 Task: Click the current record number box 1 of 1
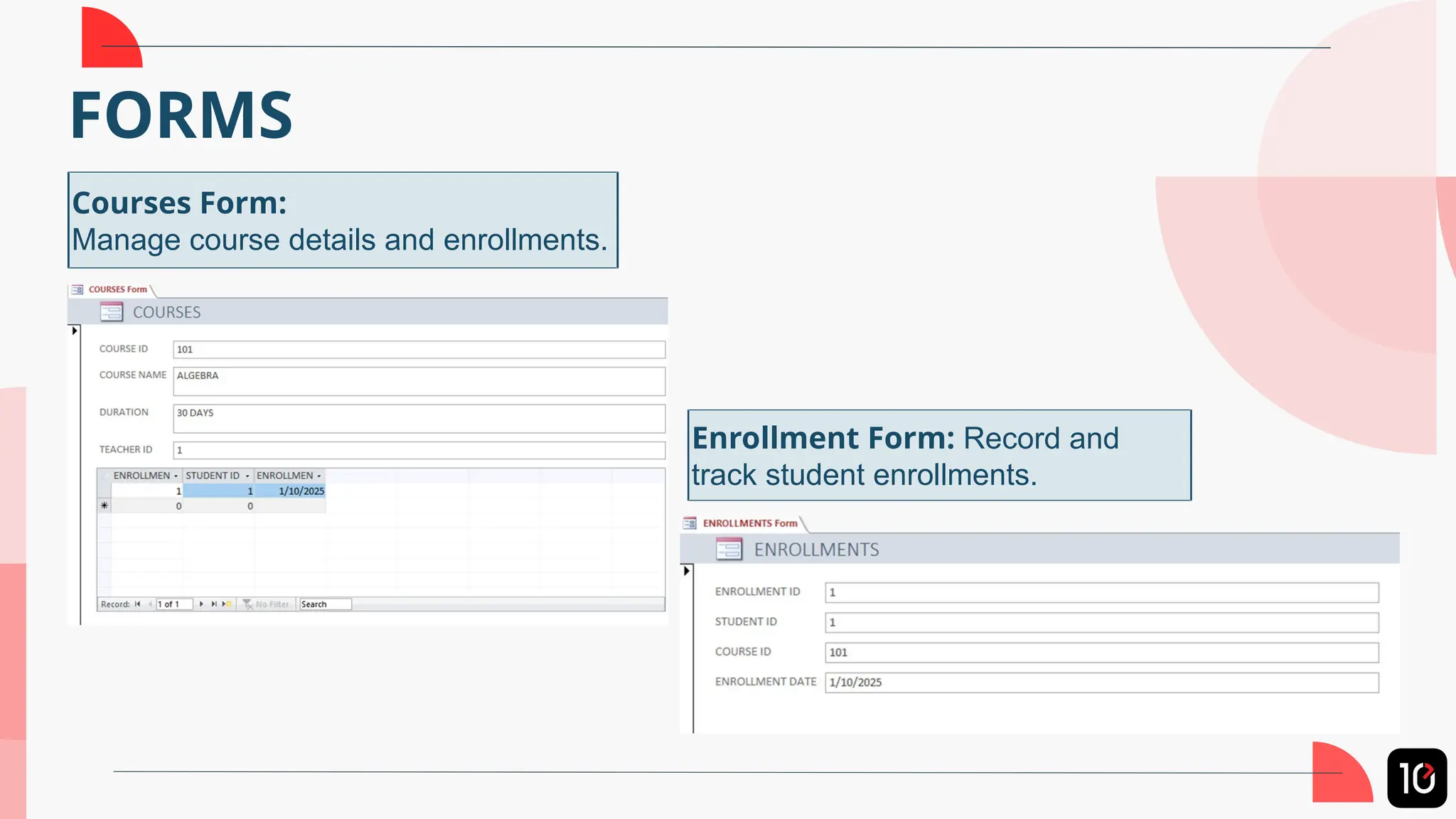[174, 604]
